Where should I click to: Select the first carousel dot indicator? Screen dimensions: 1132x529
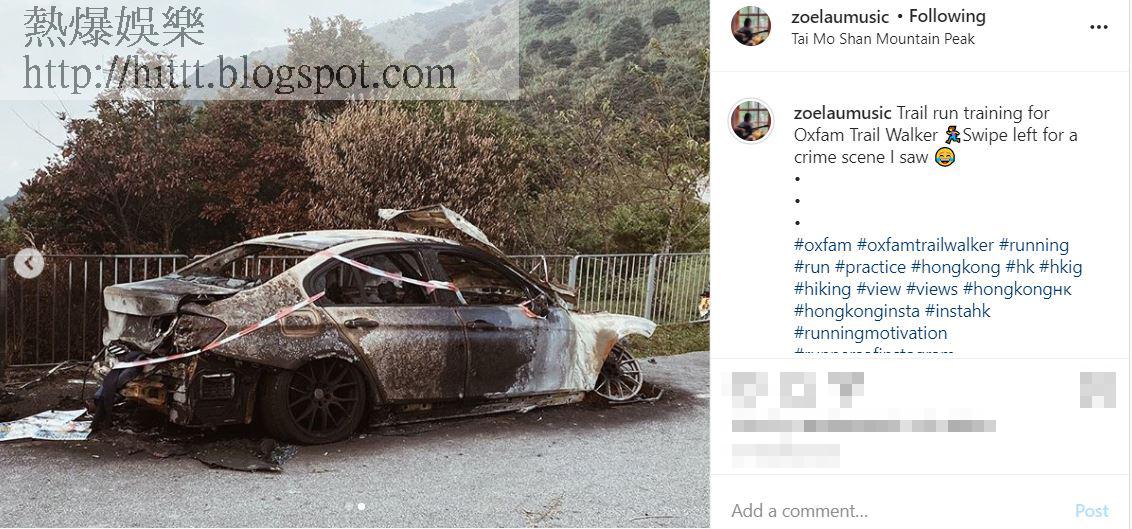pyautogui.click(x=349, y=507)
